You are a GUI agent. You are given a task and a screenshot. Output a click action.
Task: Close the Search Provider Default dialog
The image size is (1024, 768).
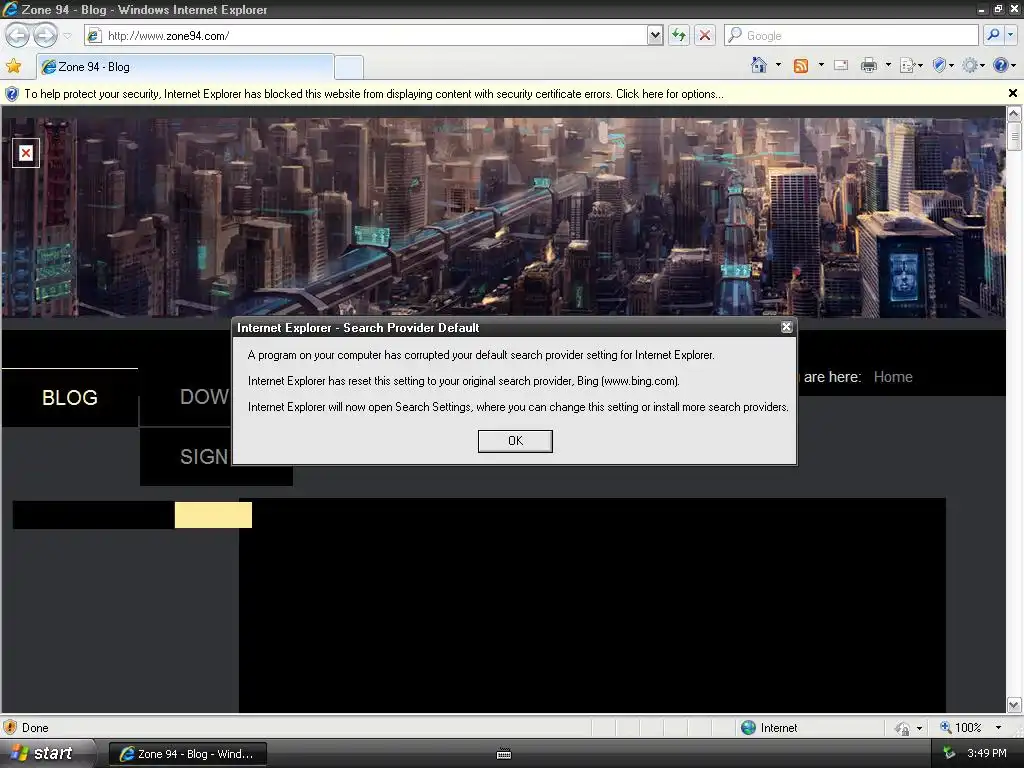click(x=786, y=327)
